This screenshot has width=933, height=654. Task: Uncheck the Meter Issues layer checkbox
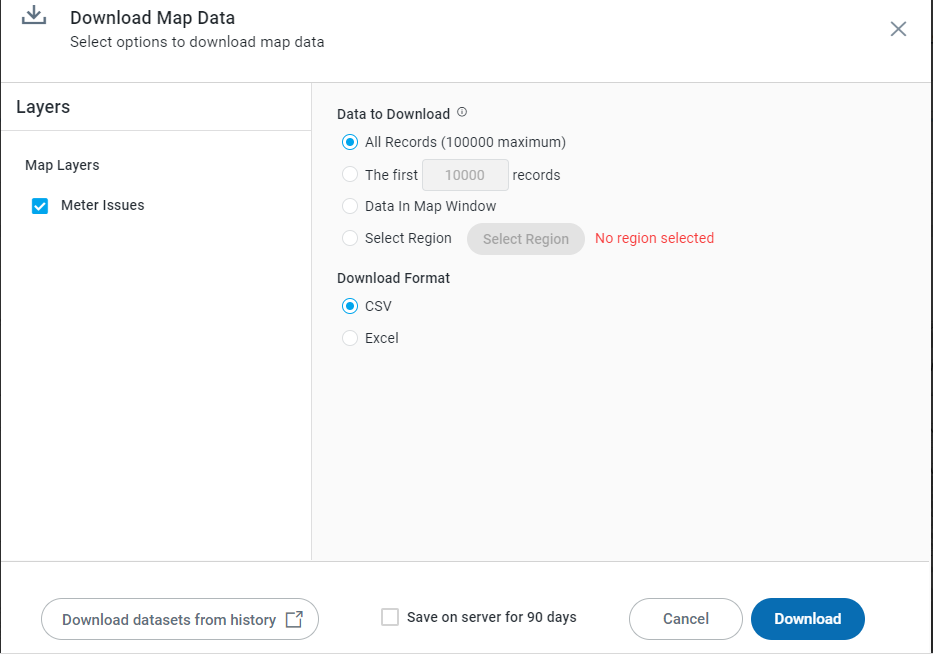[x=40, y=206]
